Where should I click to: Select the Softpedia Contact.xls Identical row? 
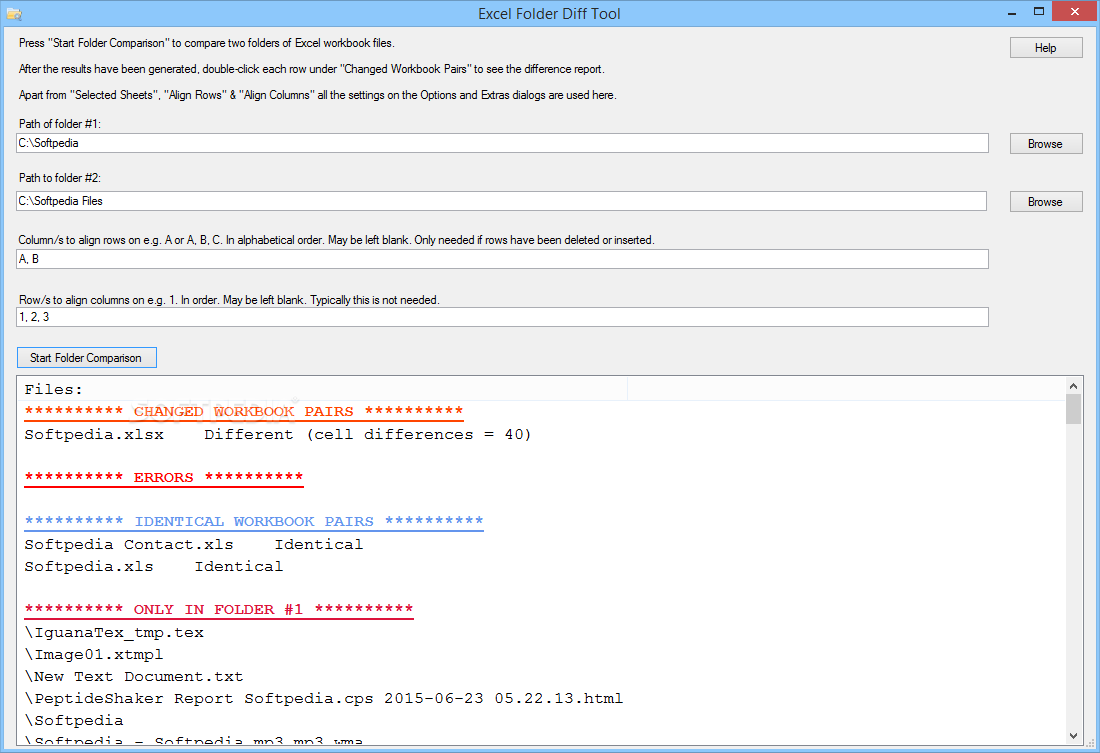[x=194, y=544]
